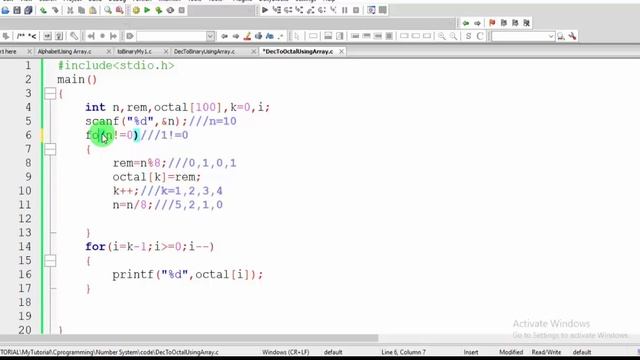This screenshot has height=360, width=640.
Task: Close the DecToOctalUsingArray.c tab
Action: tap(341, 51)
